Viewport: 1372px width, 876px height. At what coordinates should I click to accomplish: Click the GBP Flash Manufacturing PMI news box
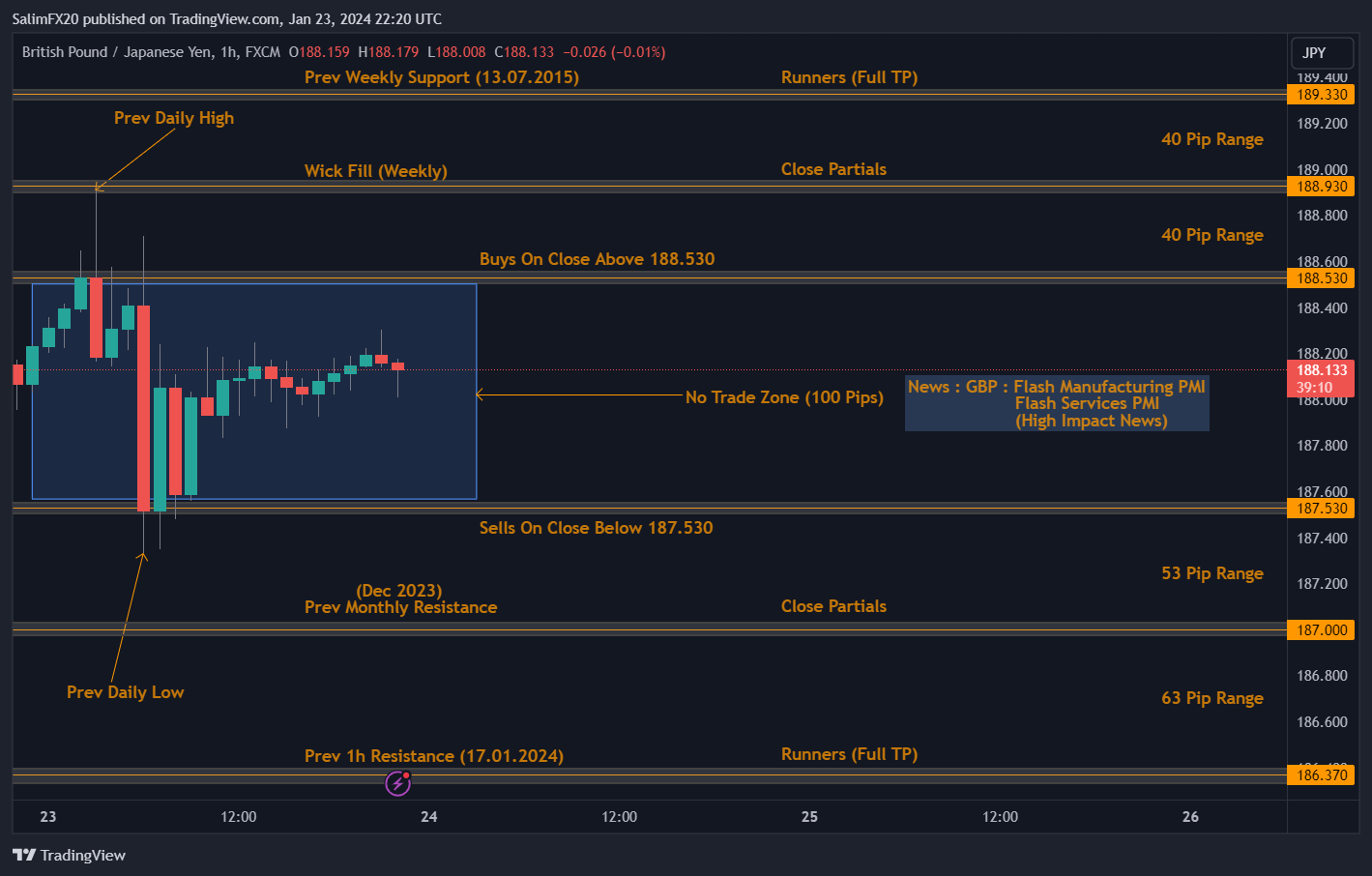(x=1056, y=403)
